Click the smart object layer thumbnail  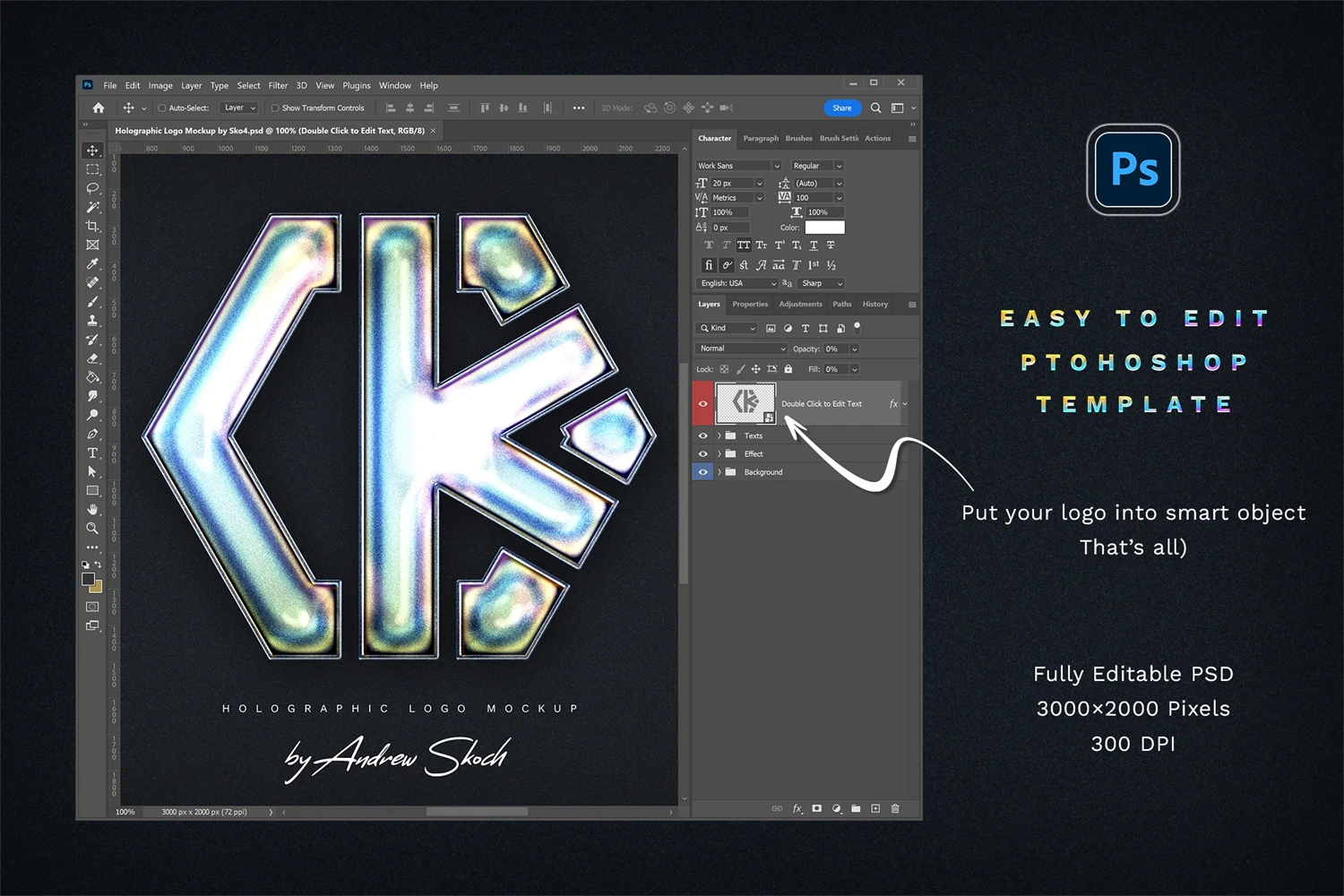745,403
